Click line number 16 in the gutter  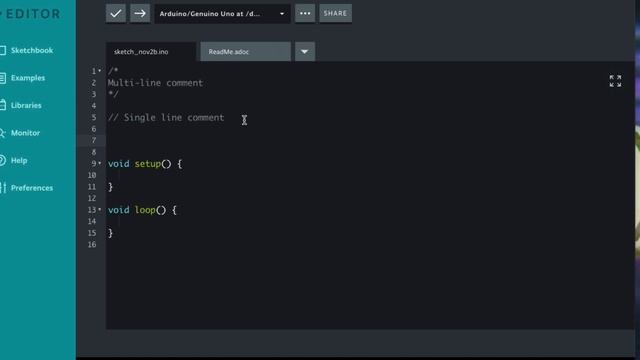[92, 244]
